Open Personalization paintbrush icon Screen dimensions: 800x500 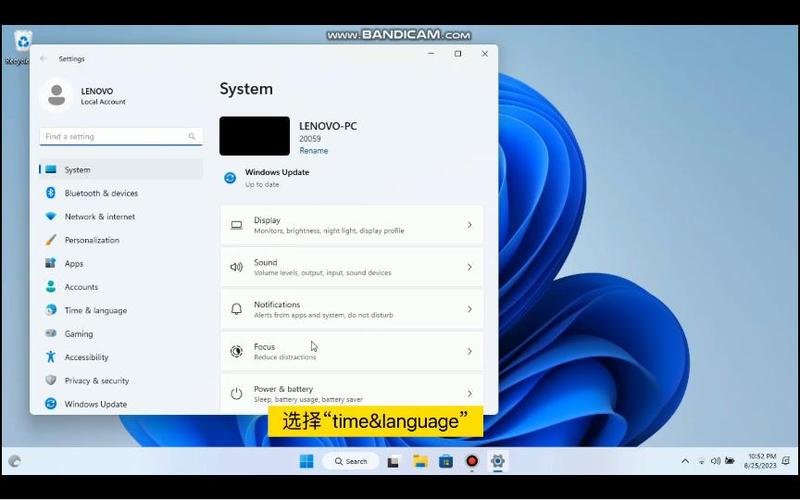pos(51,240)
